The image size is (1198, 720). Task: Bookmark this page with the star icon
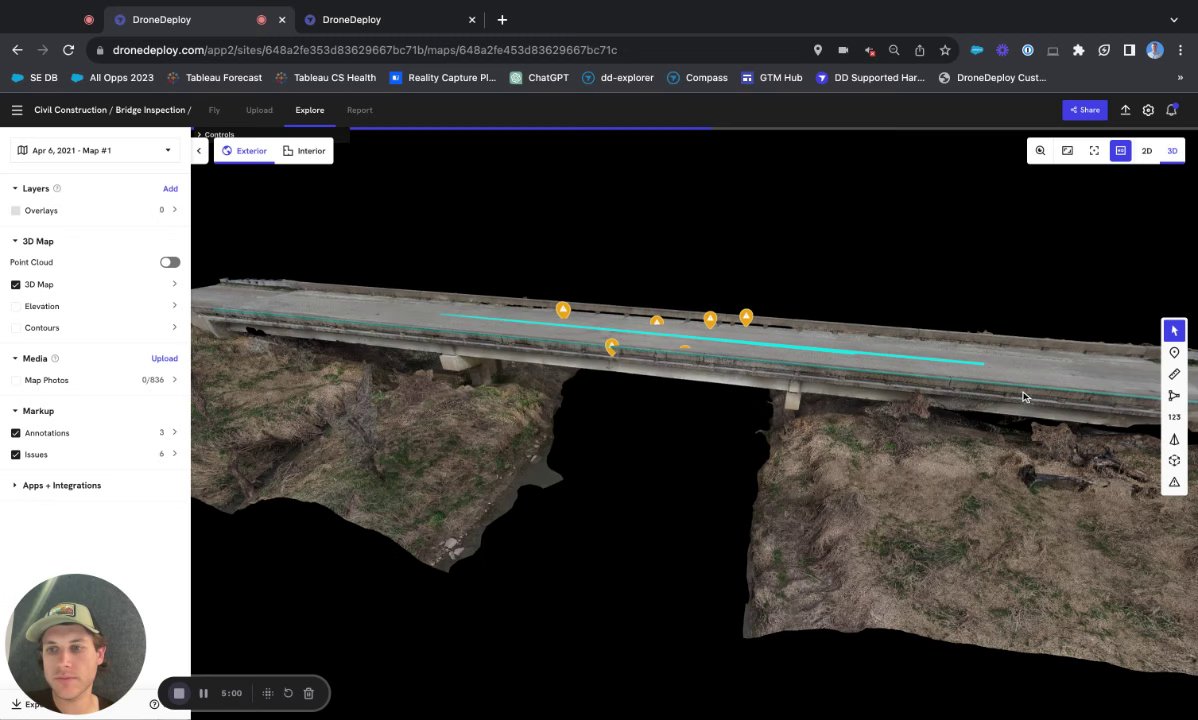(945, 50)
